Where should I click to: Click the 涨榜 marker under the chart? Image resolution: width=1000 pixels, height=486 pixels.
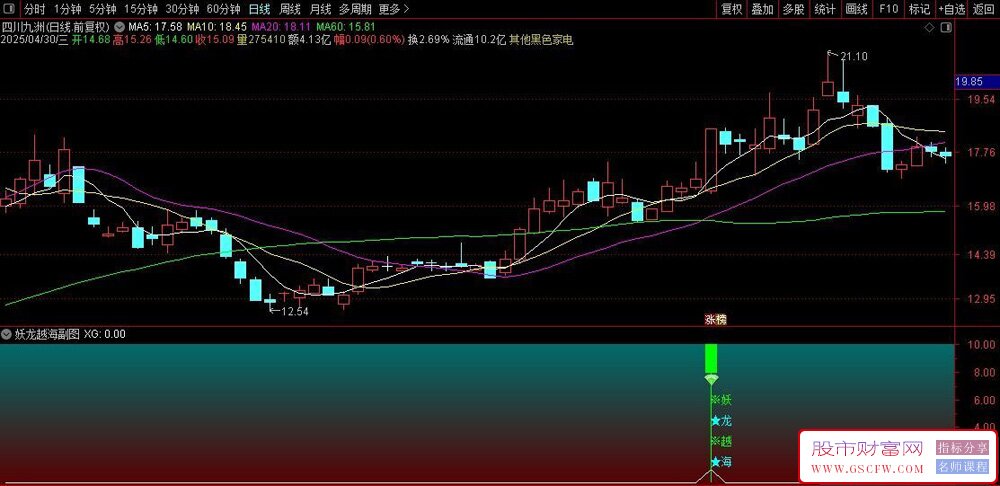point(715,320)
